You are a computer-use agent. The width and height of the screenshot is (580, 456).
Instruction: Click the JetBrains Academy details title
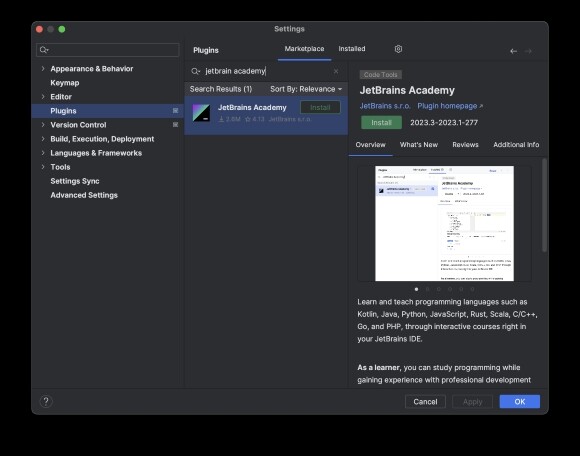pos(407,90)
